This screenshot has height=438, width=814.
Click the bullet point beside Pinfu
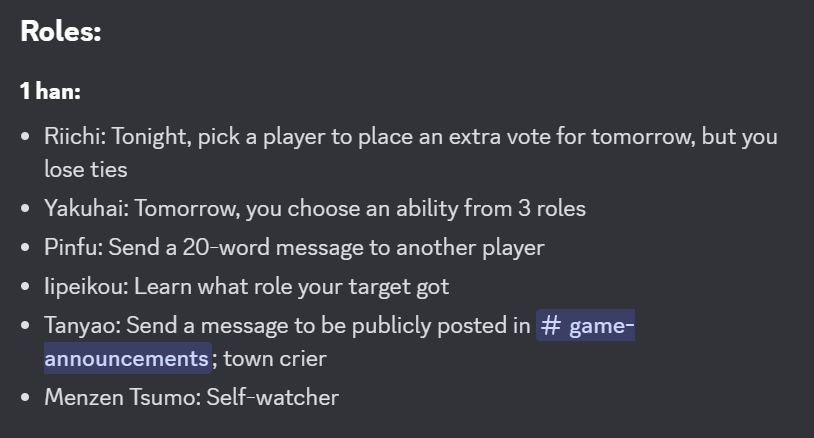[26, 248]
